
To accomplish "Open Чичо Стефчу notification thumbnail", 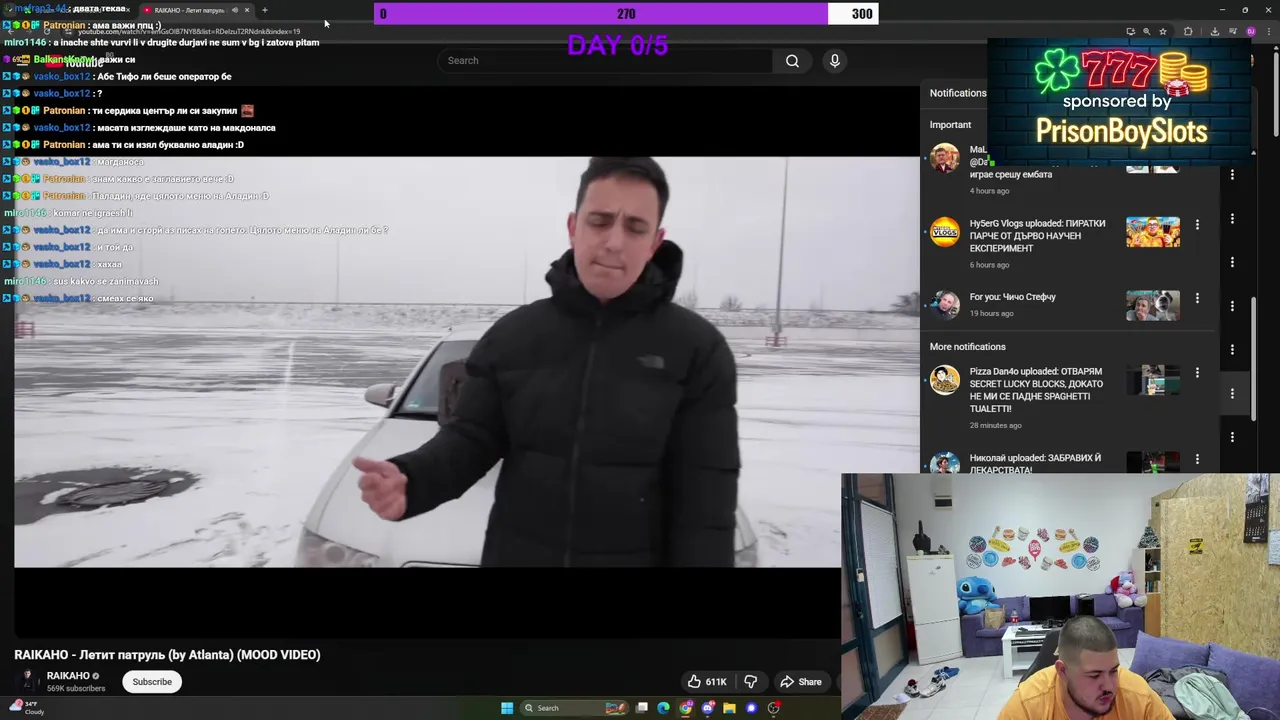I will coord(1153,305).
